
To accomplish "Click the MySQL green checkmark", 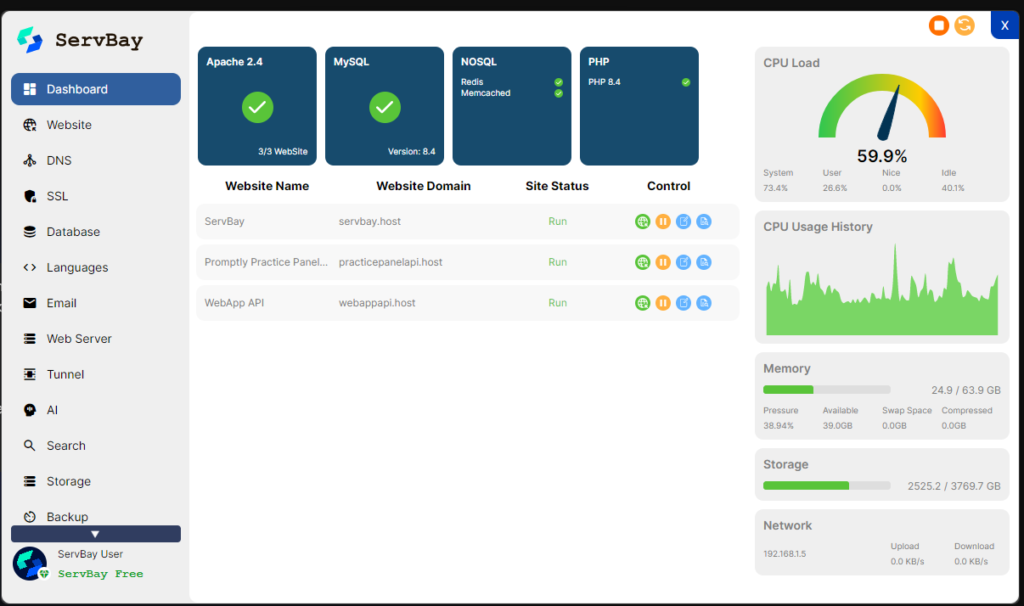I will pyautogui.click(x=385, y=107).
